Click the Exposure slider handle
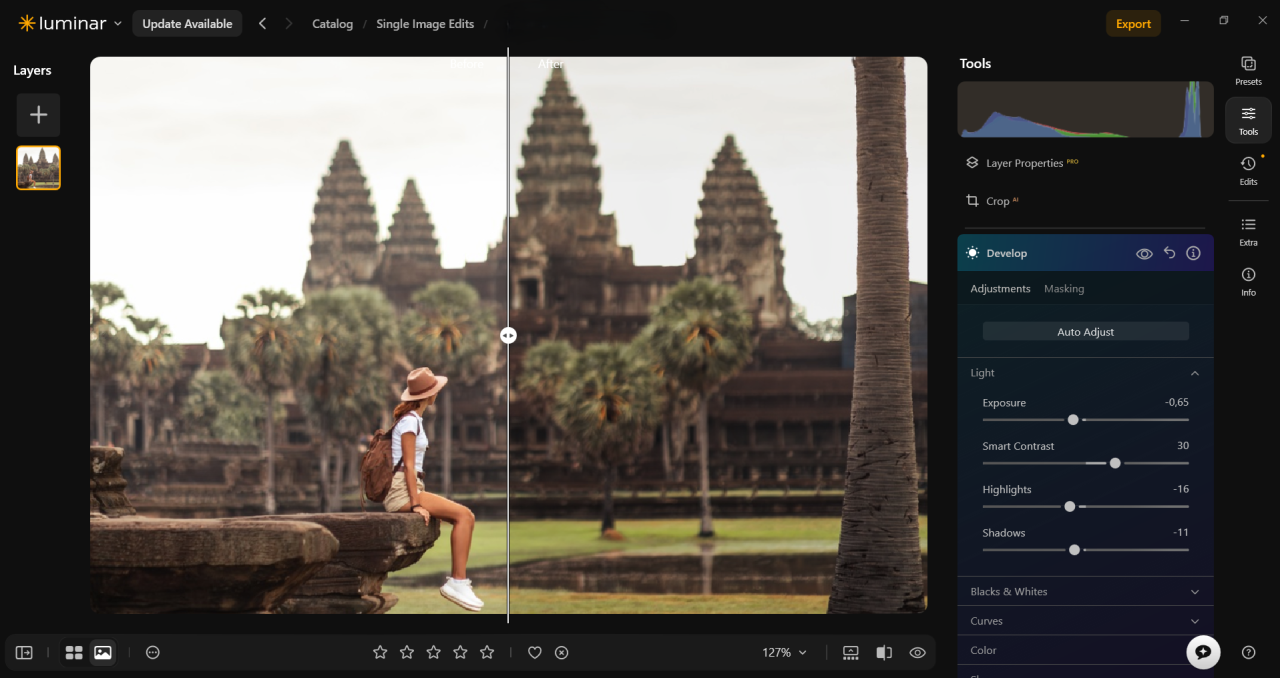The height and width of the screenshot is (678, 1280). [1073, 420]
